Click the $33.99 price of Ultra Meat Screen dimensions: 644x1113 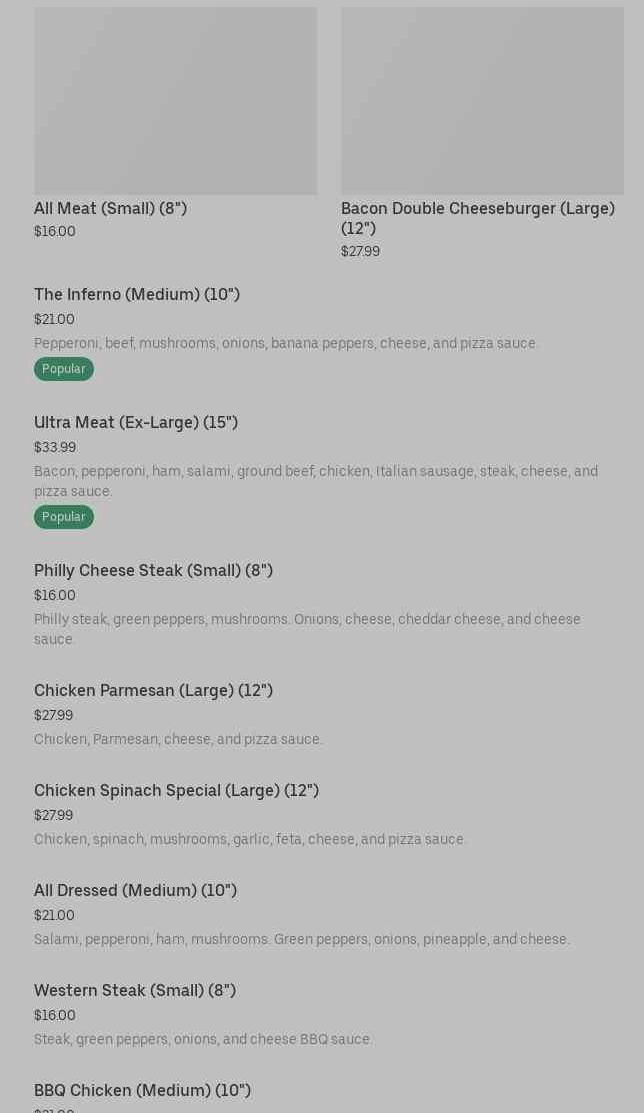[x=55, y=447]
